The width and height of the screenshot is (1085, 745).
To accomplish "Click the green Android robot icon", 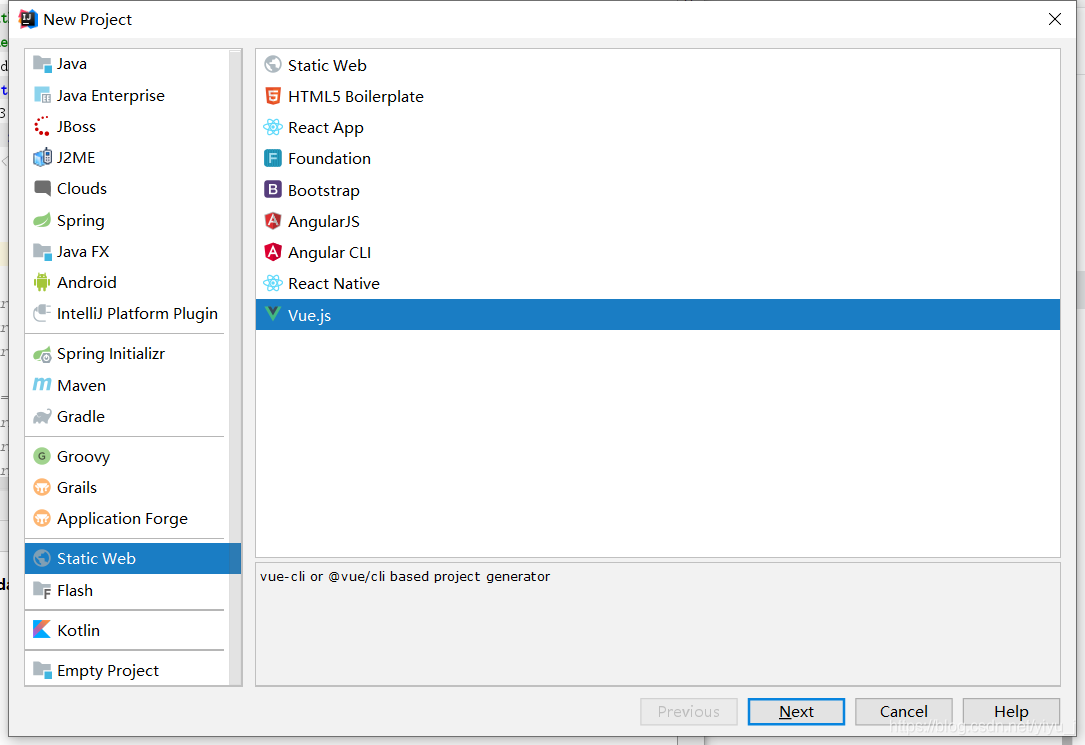I will click(42, 282).
